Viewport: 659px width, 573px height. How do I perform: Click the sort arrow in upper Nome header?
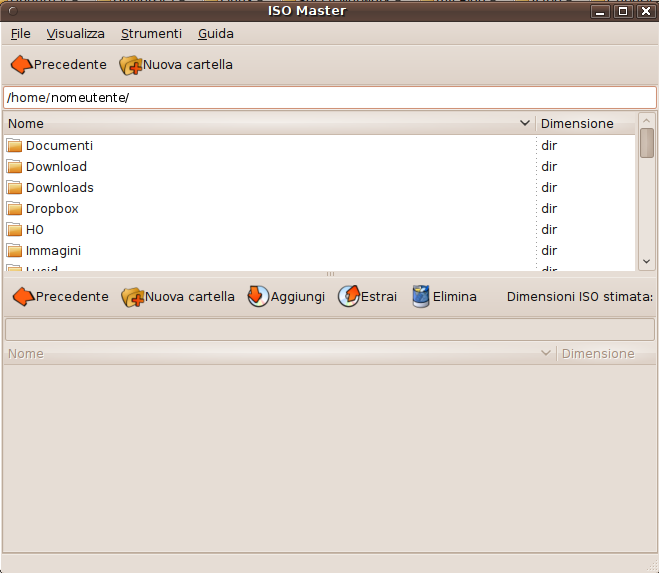click(525, 123)
